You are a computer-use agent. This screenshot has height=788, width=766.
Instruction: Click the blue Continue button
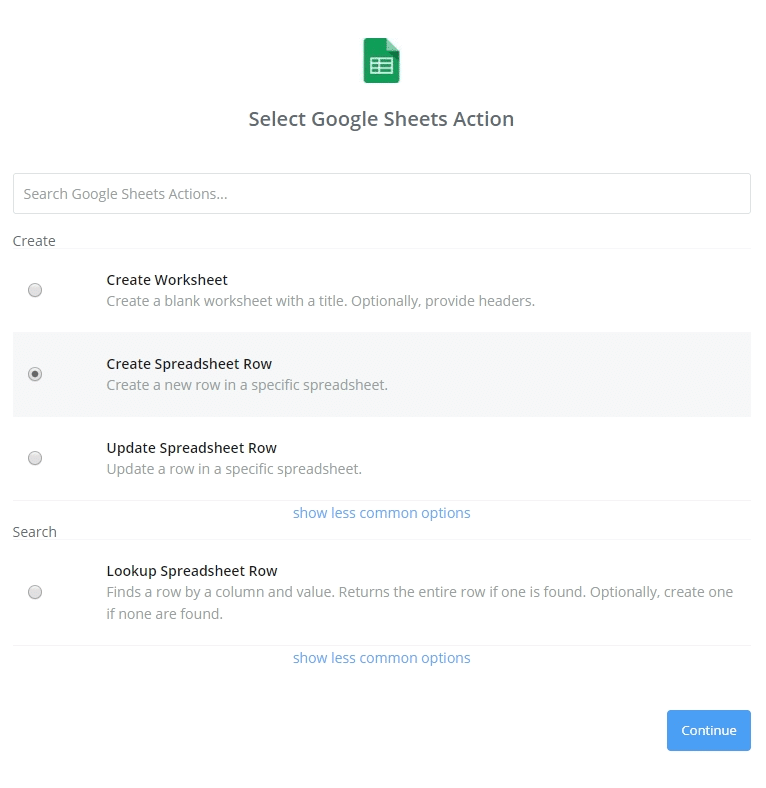pyautogui.click(x=709, y=730)
